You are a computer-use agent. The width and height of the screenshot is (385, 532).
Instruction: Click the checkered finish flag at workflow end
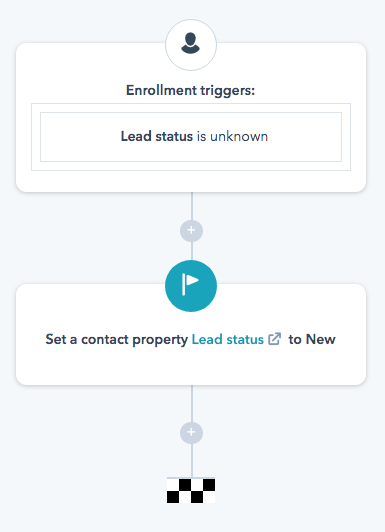[191, 490]
